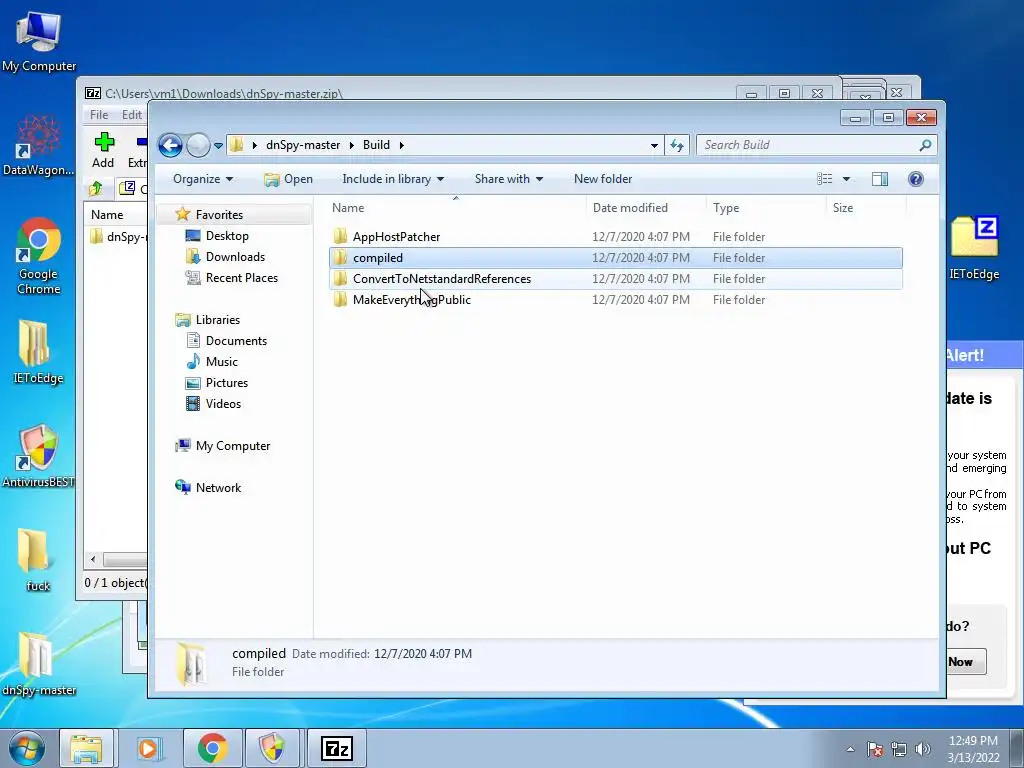Open Documents library
This screenshot has height=768, width=1024.
(236, 340)
